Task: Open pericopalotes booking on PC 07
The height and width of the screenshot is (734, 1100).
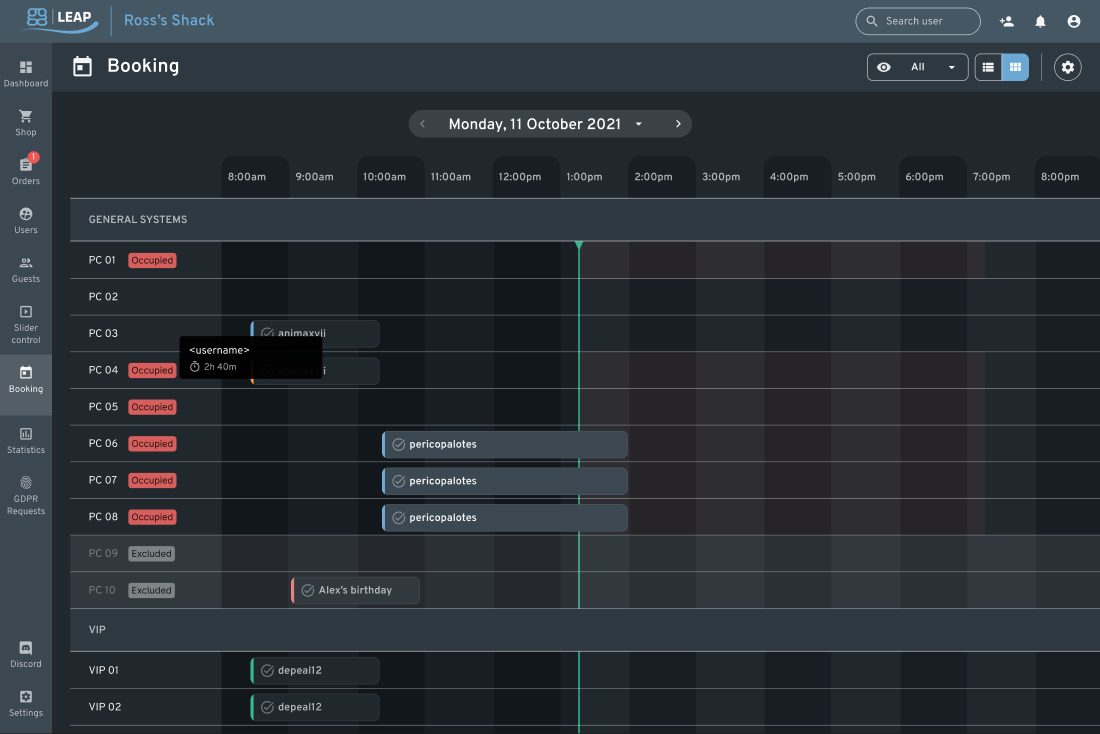Action: pyautogui.click(x=505, y=481)
